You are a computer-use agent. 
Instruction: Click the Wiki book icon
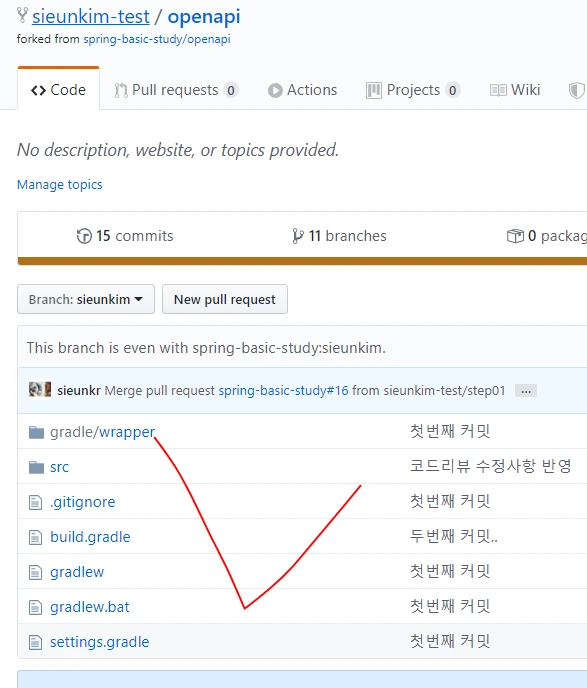(498, 90)
